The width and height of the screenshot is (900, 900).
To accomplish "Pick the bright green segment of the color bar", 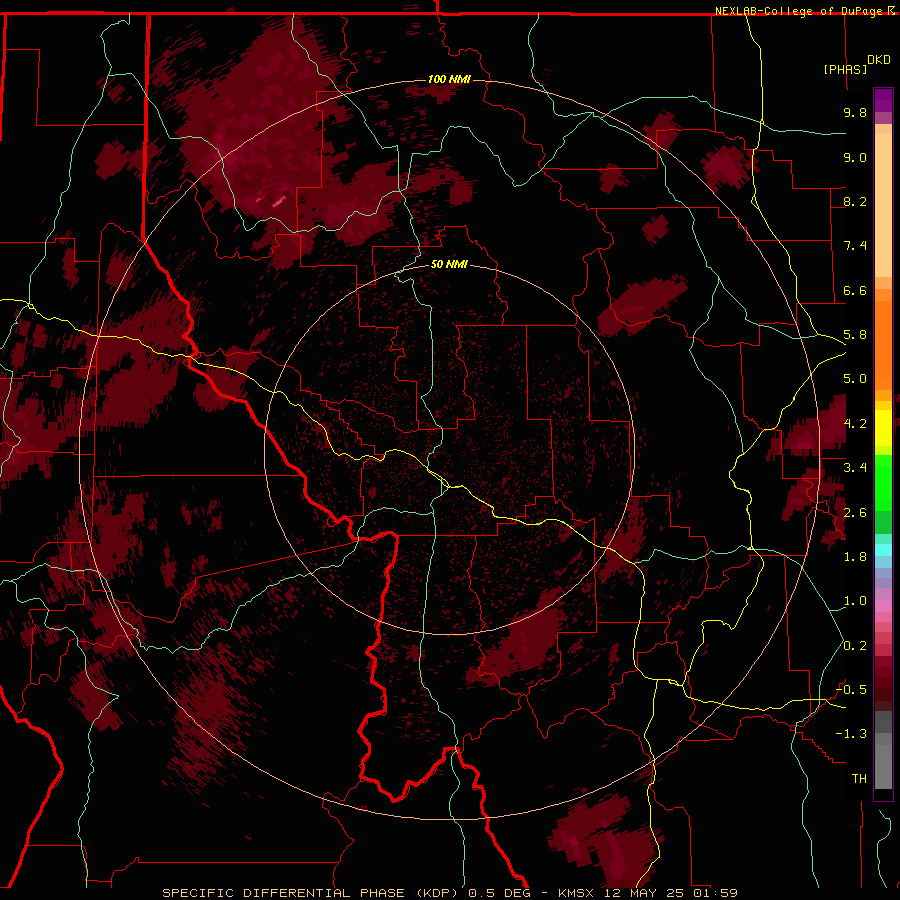I will [883, 482].
